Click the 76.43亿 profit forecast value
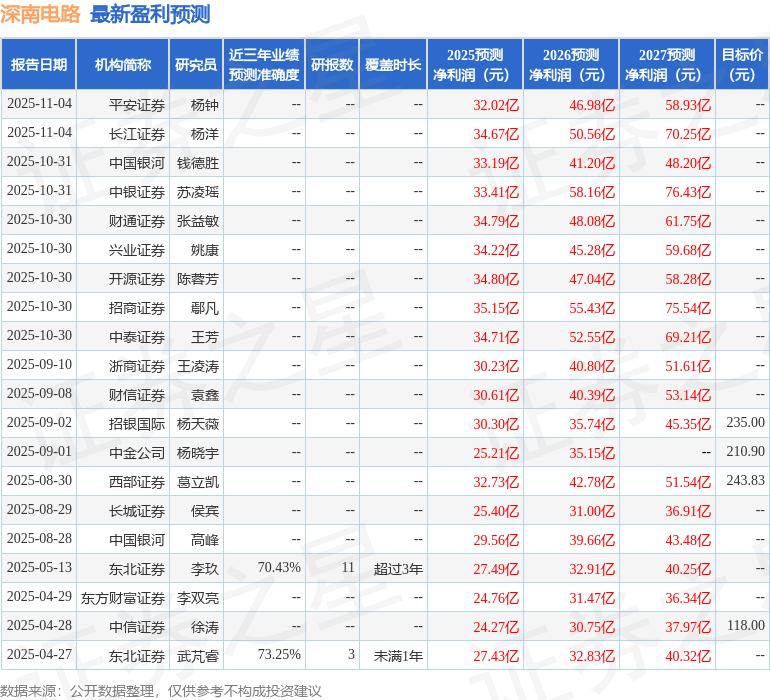This screenshot has height=700, width=770. tap(688, 191)
